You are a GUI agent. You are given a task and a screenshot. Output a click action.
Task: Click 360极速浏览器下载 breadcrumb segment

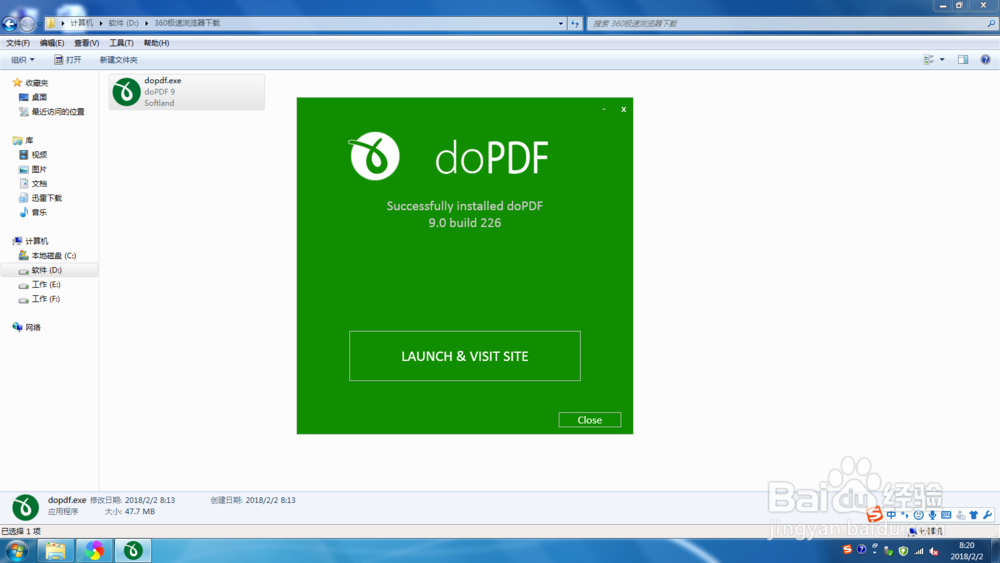[187, 23]
